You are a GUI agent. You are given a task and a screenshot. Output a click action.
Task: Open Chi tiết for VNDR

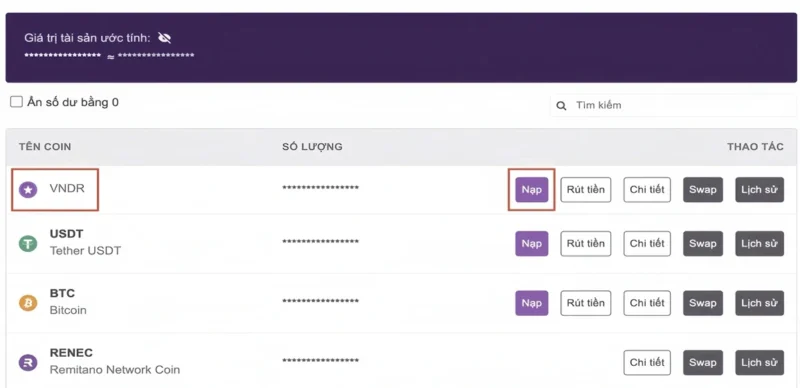pos(647,190)
